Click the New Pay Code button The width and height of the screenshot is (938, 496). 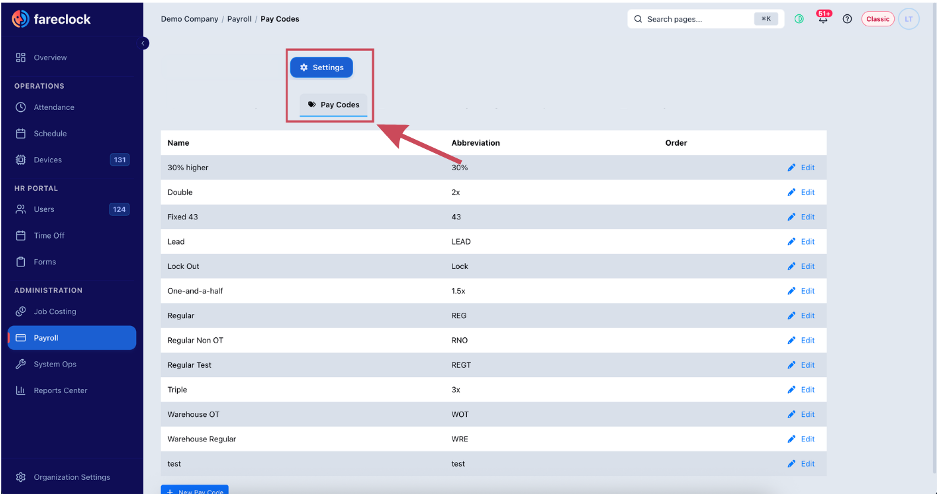[x=194, y=491]
